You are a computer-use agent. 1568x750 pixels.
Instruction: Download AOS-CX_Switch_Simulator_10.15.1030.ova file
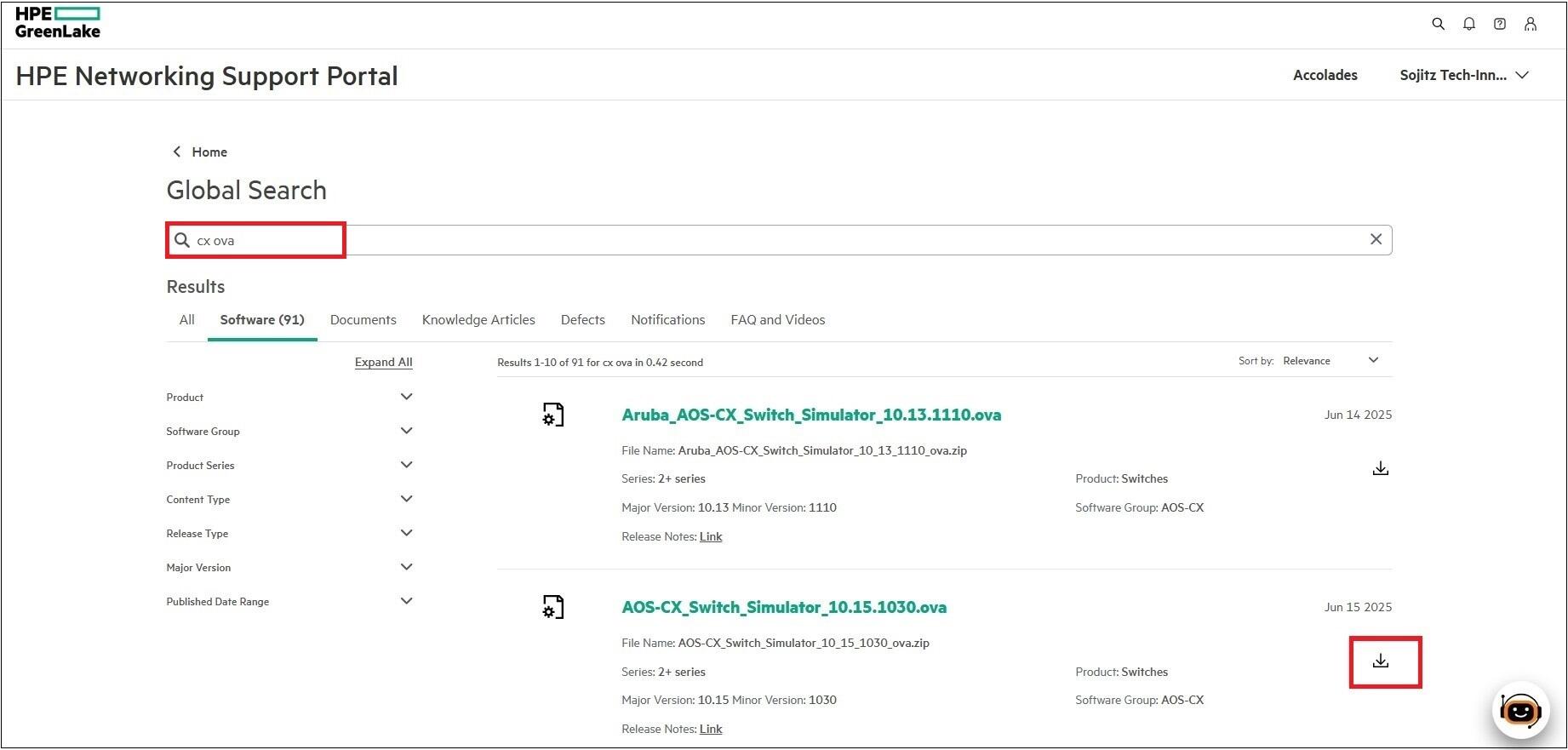(x=1381, y=661)
